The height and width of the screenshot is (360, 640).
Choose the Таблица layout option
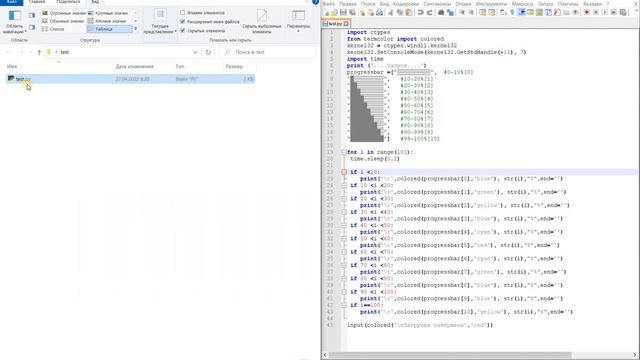[x=109, y=29]
